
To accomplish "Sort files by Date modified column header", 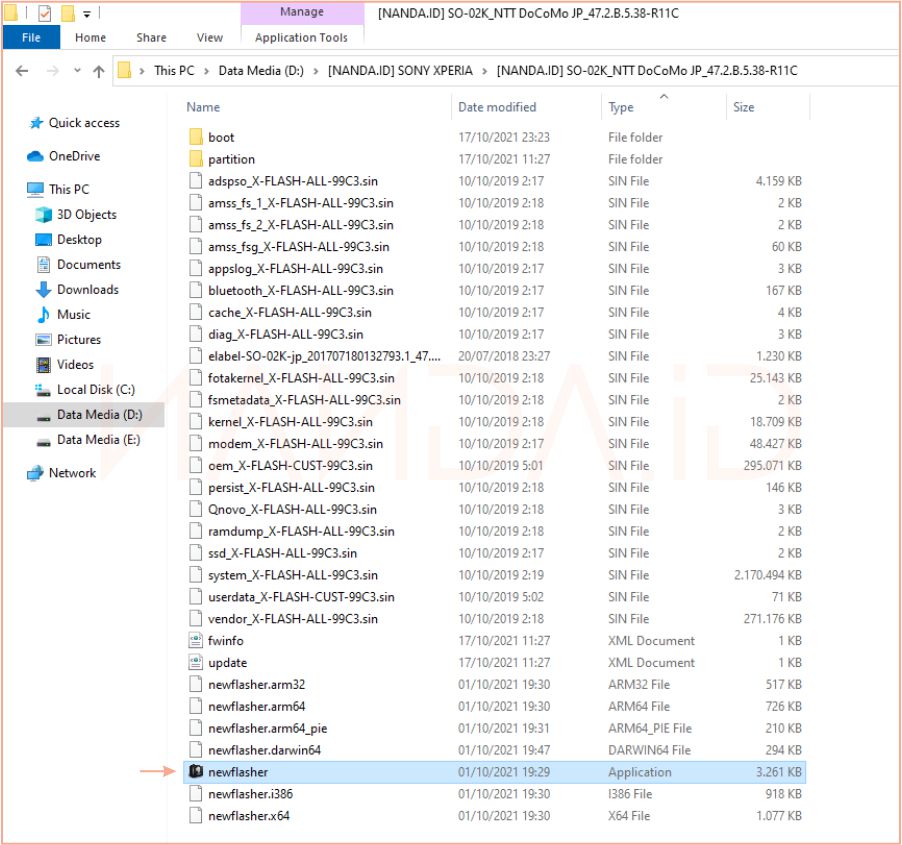I will point(497,107).
